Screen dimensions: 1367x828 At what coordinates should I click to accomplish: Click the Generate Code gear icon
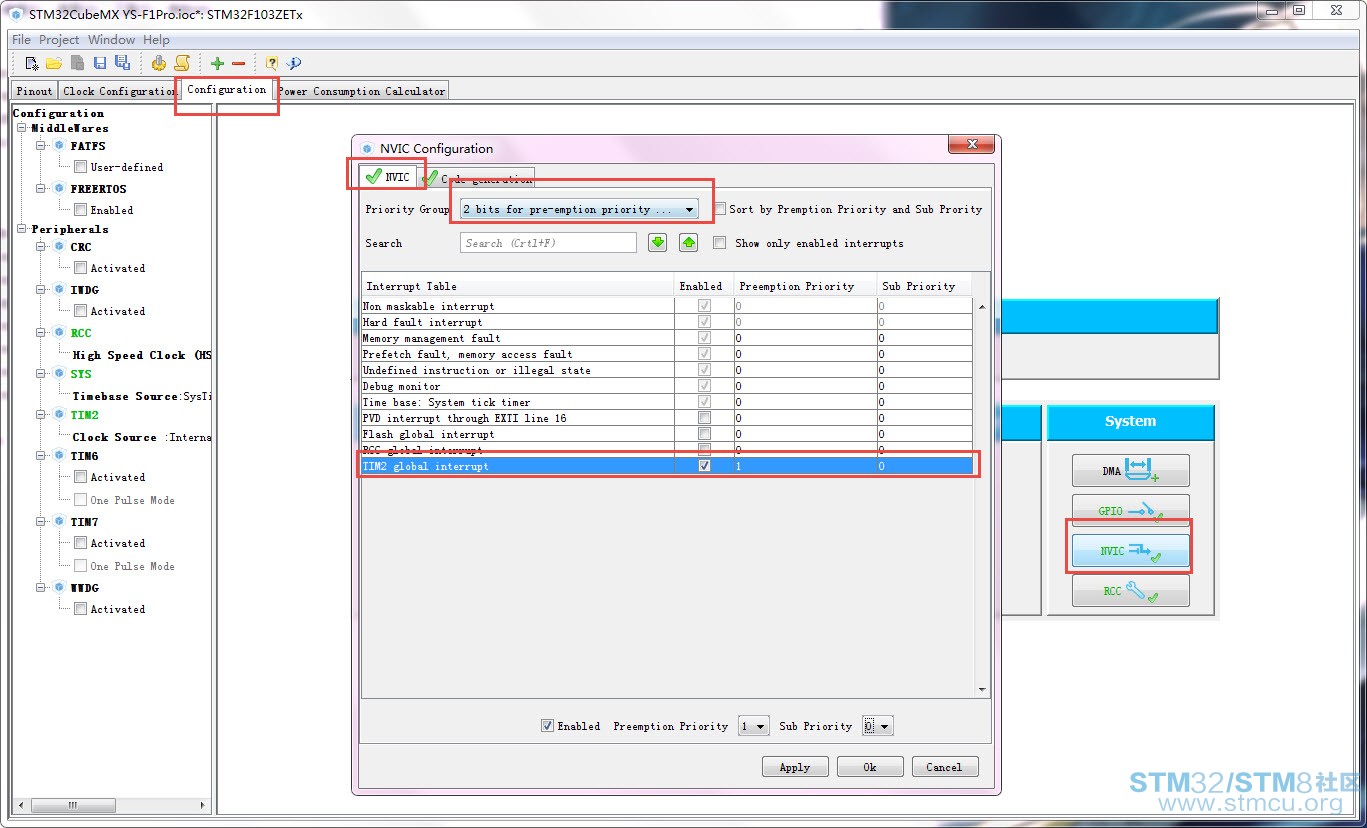(159, 63)
